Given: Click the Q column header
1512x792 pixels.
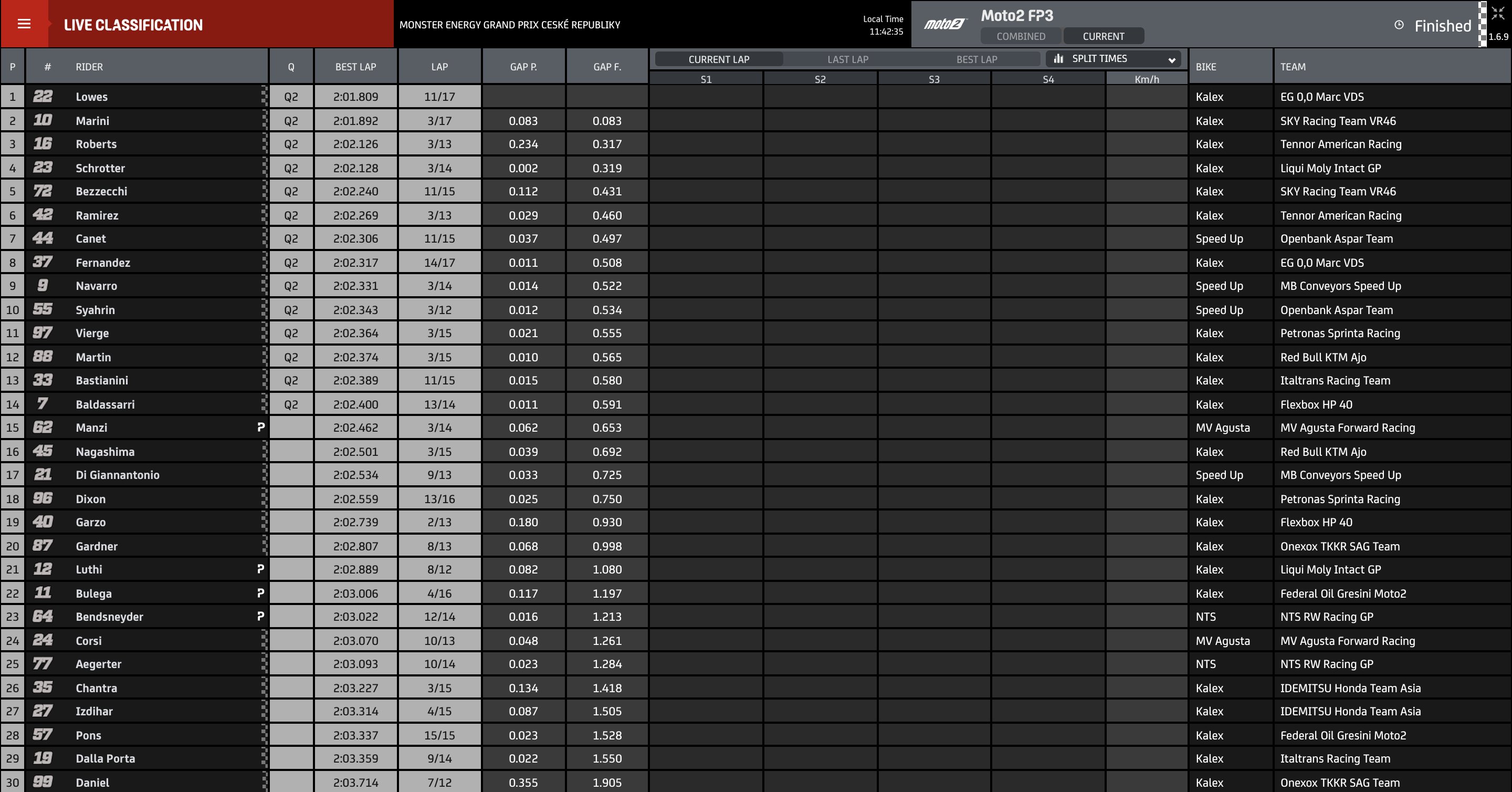Looking at the screenshot, I should click(x=291, y=66).
